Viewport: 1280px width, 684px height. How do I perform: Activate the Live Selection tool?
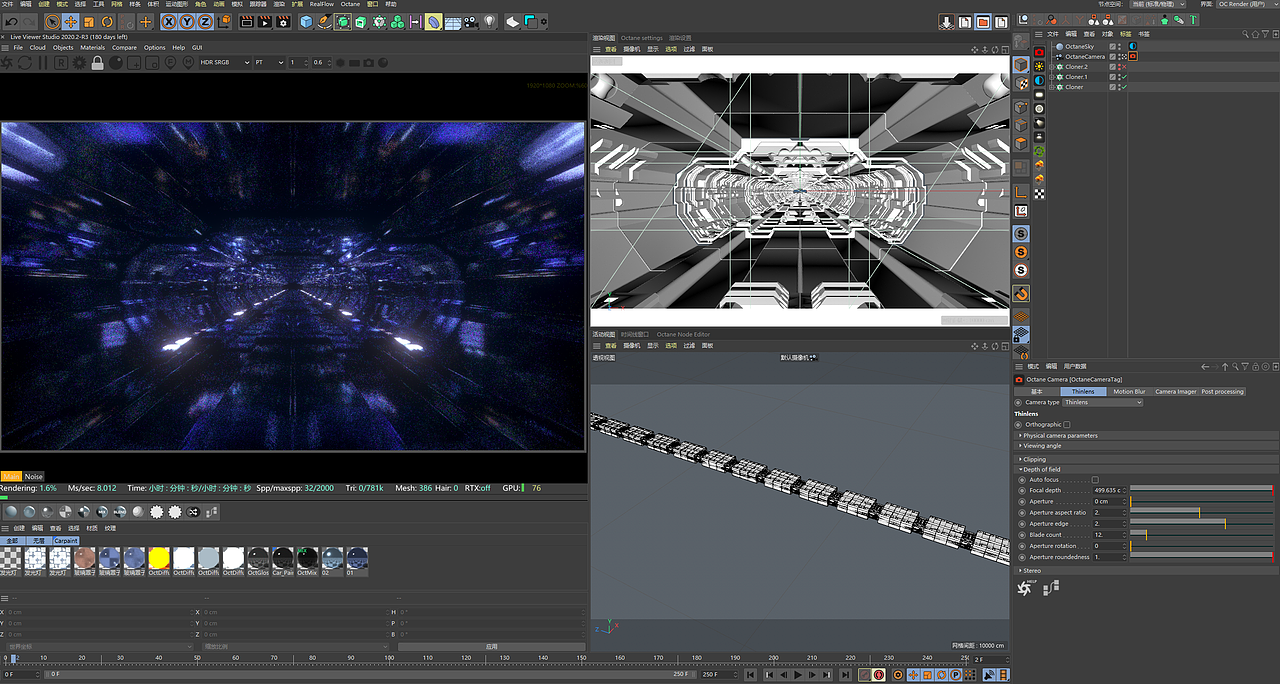coord(52,21)
